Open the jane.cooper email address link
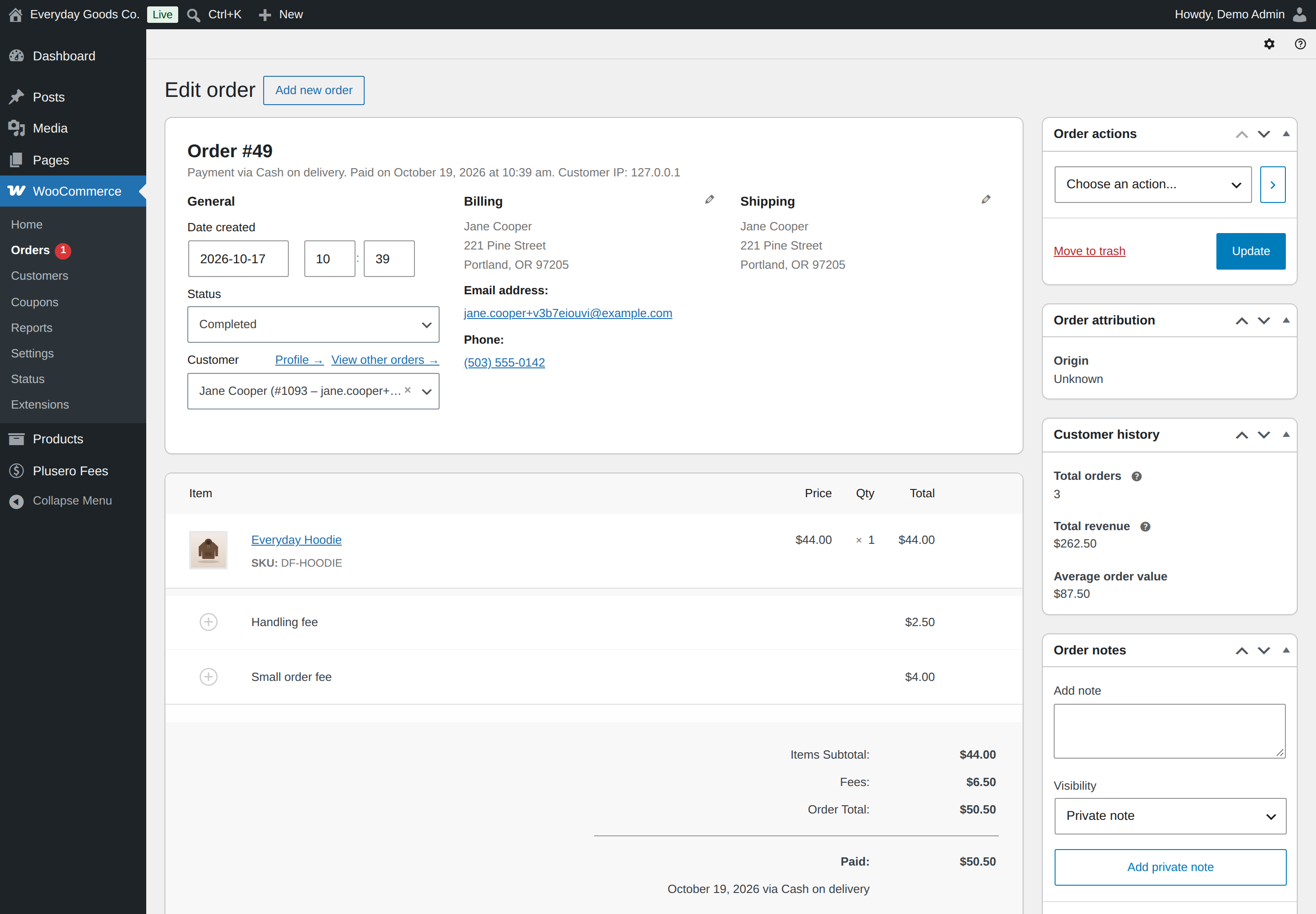1316x914 pixels. point(568,313)
